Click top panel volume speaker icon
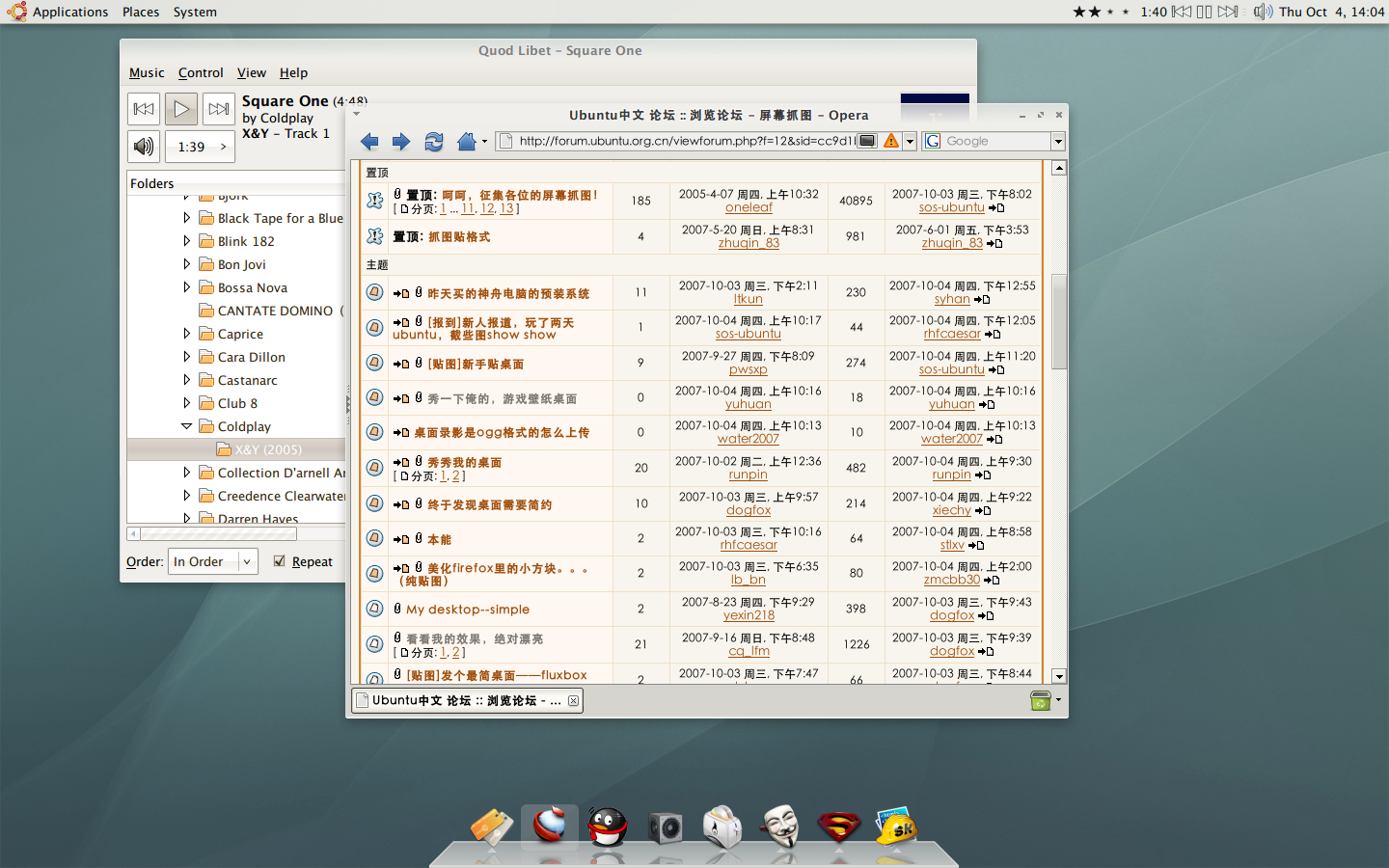This screenshot has width=1389, height=868. (1263, 12)
